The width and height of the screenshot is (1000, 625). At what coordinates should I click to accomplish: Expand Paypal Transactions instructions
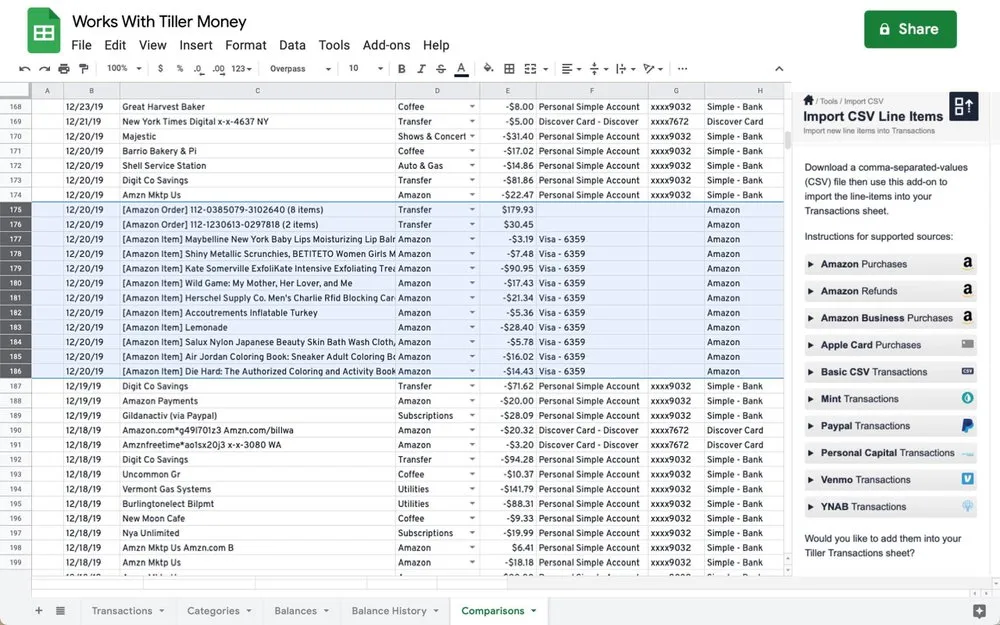(890, 426)
